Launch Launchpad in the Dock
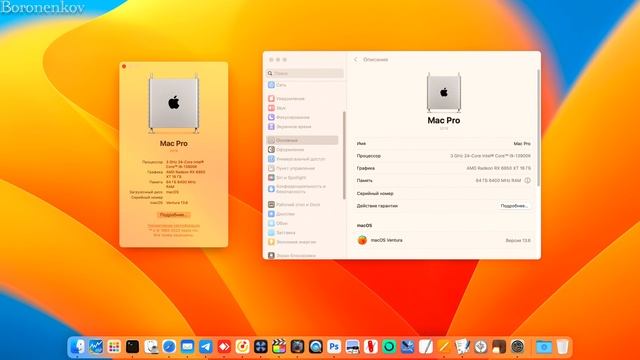640x360 pixels. (114, 347)
